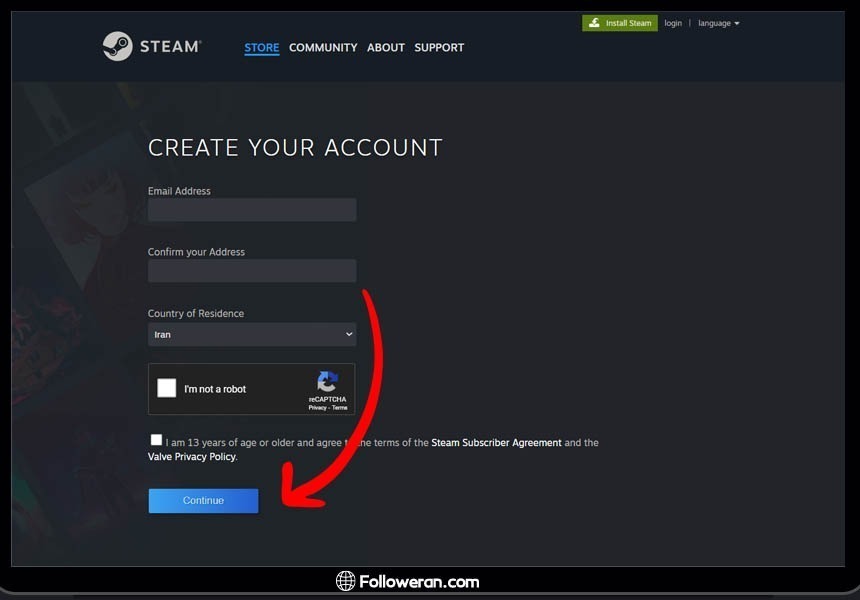
Task: Click the login link
Action: coord(673,23)
